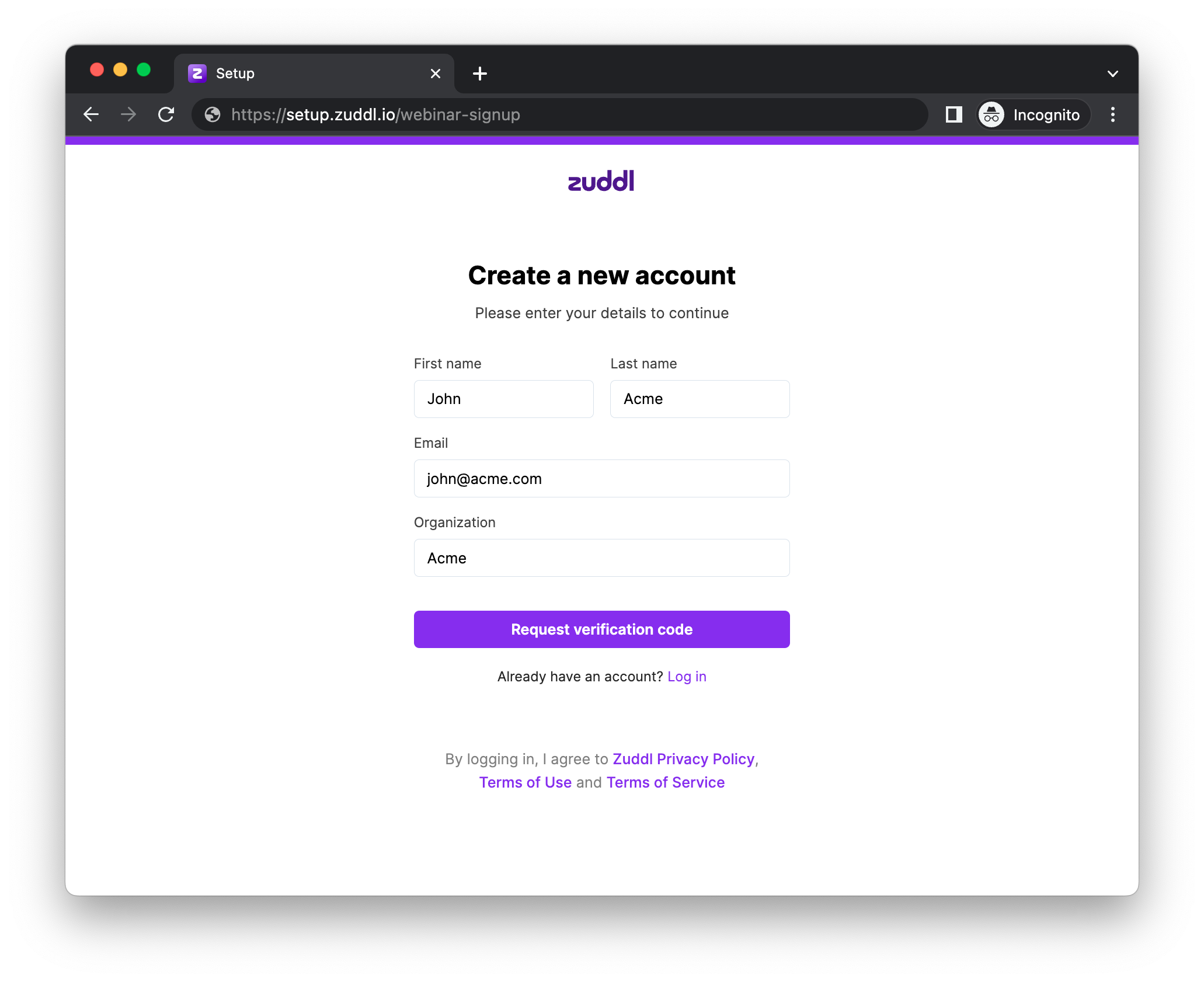Open the Zuddl Privacy Policy link
1204x982 pixels.
[x=683, y=759]
